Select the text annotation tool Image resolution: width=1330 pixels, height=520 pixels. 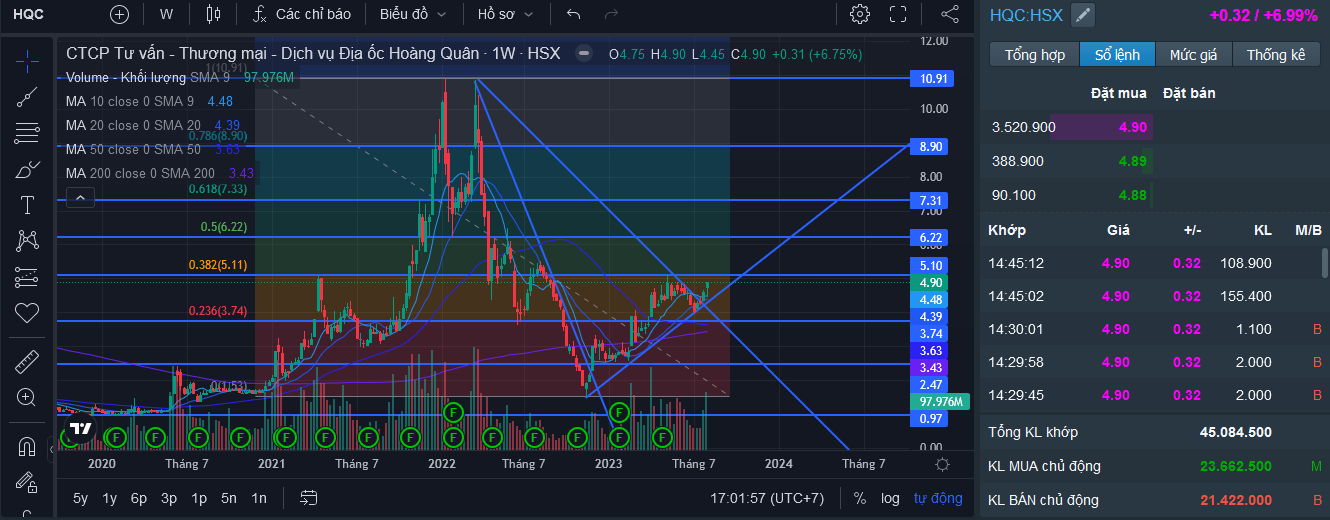click(x=27, y=205)
